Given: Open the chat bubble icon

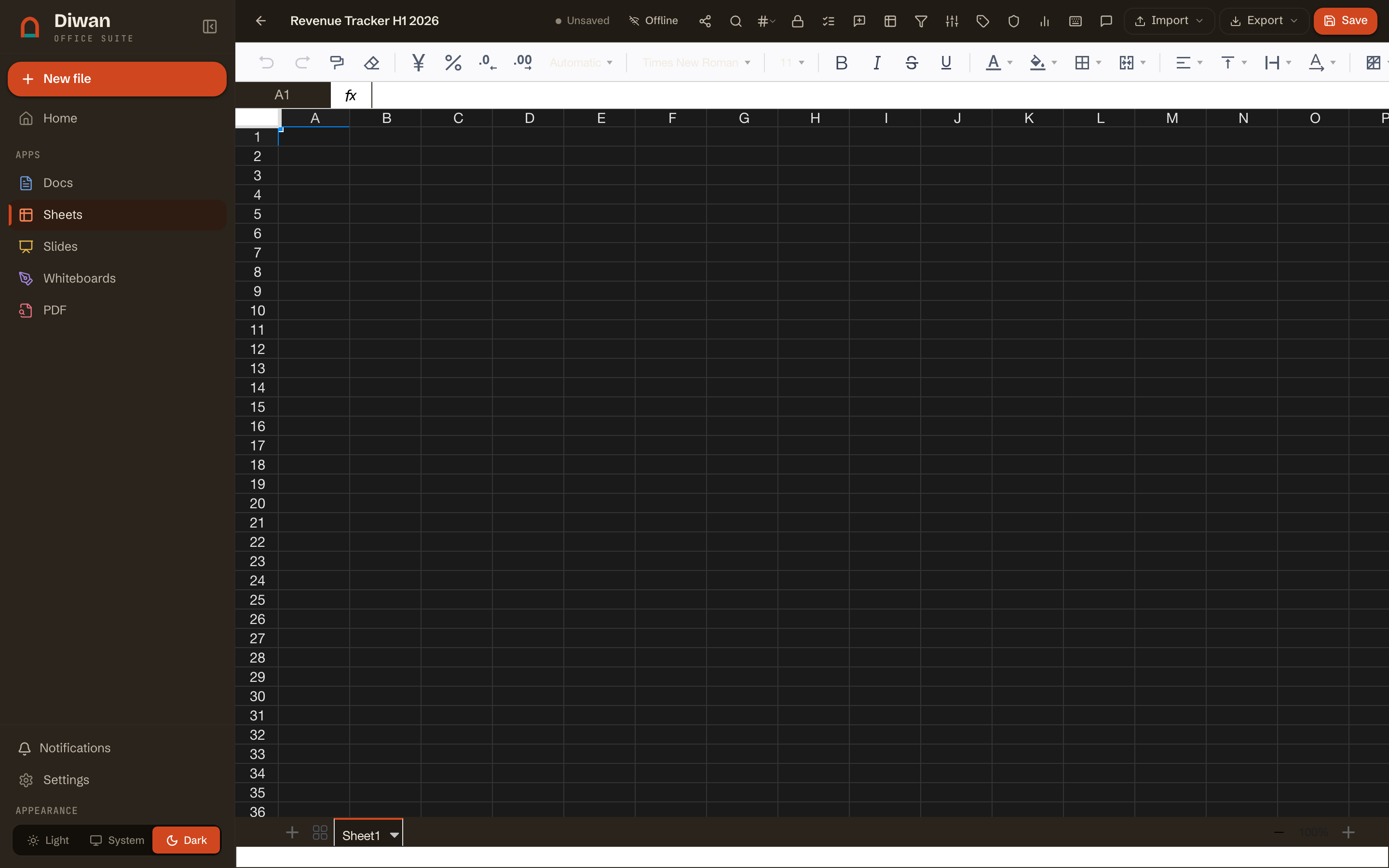Looking at the screenshot, I should coord(1106,21).
